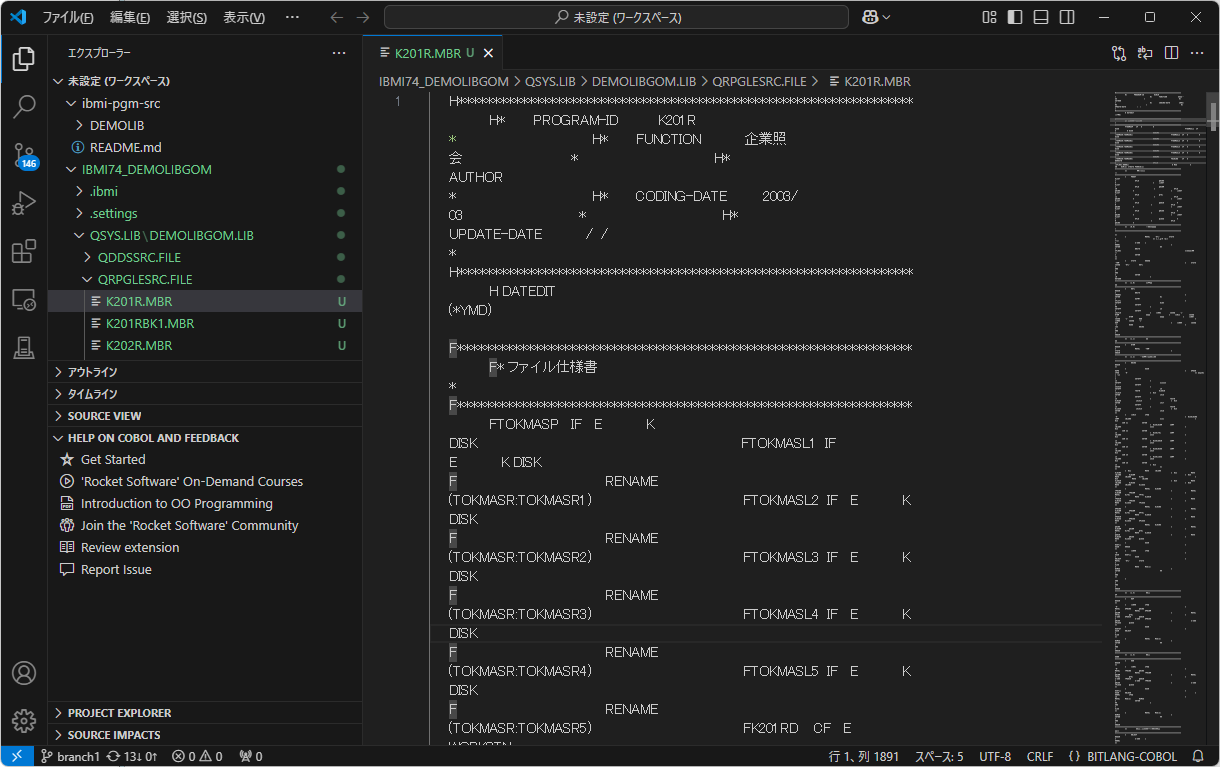The image size is (1220, 767).
Task: Collapse the IBMI74_DEMOLIBGOM folder
Action: [205, 169]
